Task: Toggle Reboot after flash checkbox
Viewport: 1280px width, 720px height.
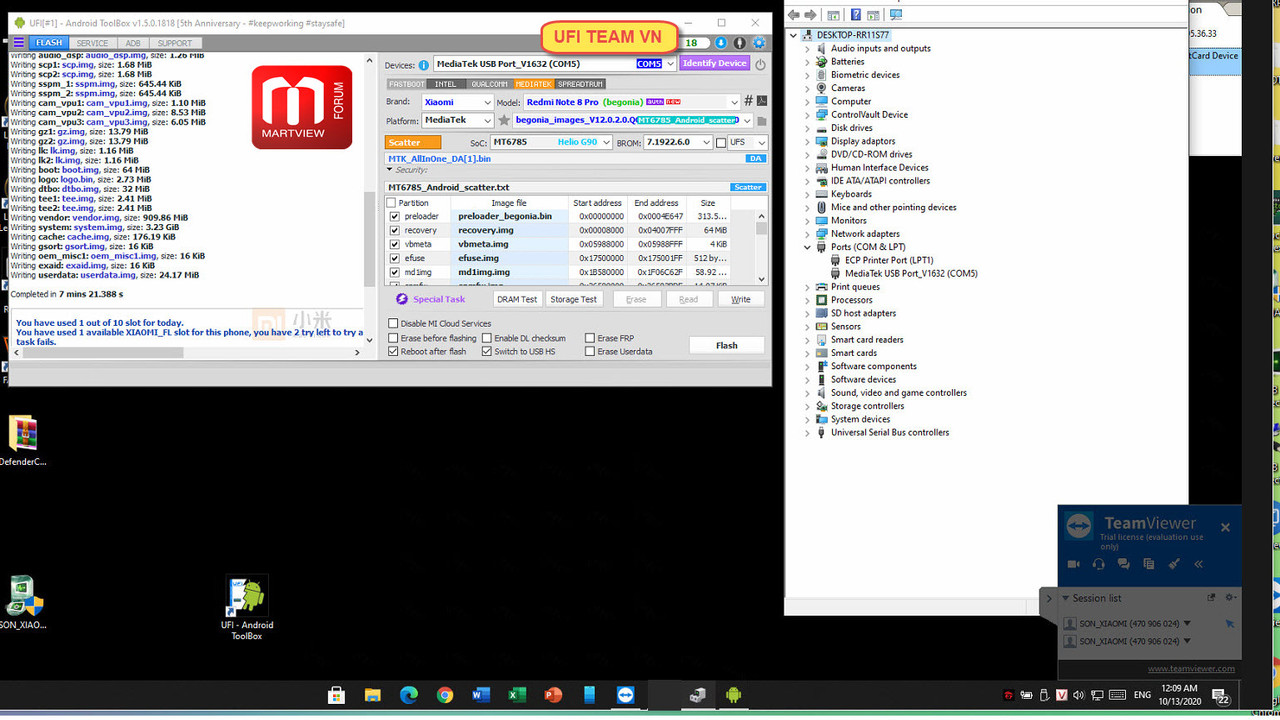Action: (393, 352)
